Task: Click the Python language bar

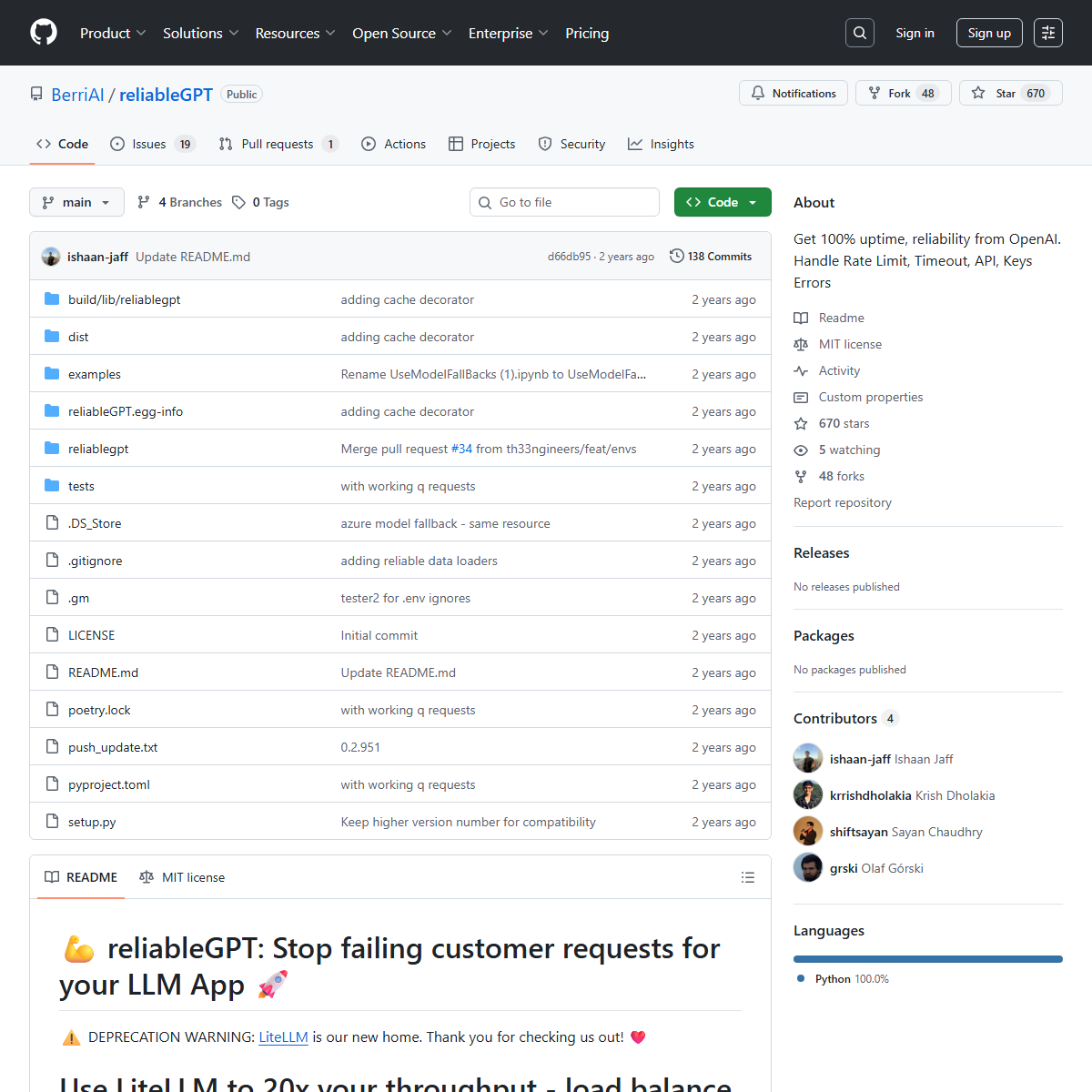Action: (928, 959)
